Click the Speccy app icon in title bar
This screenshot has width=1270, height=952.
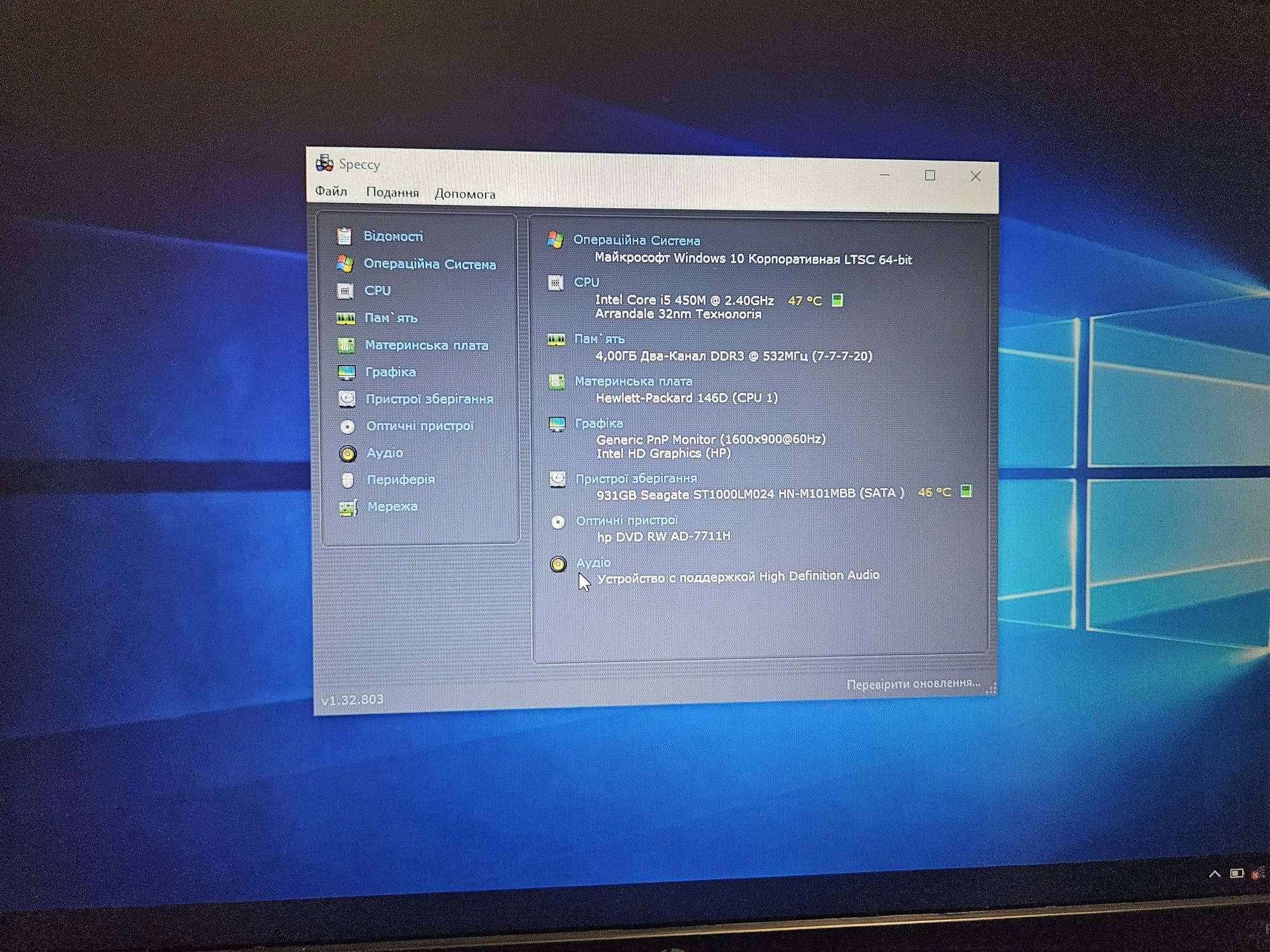[x=324, y=163]
